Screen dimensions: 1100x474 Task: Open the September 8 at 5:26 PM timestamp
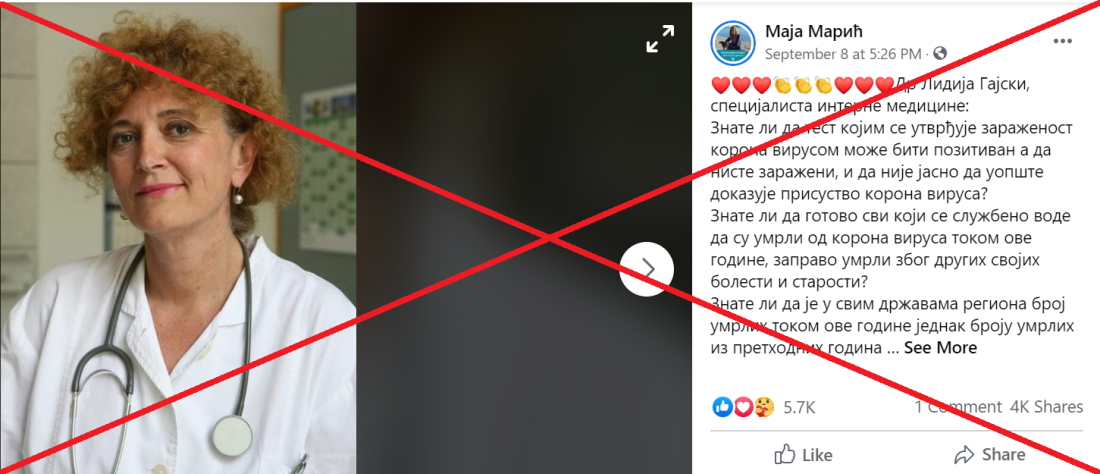pyautogui.click(x=843, y=54)
